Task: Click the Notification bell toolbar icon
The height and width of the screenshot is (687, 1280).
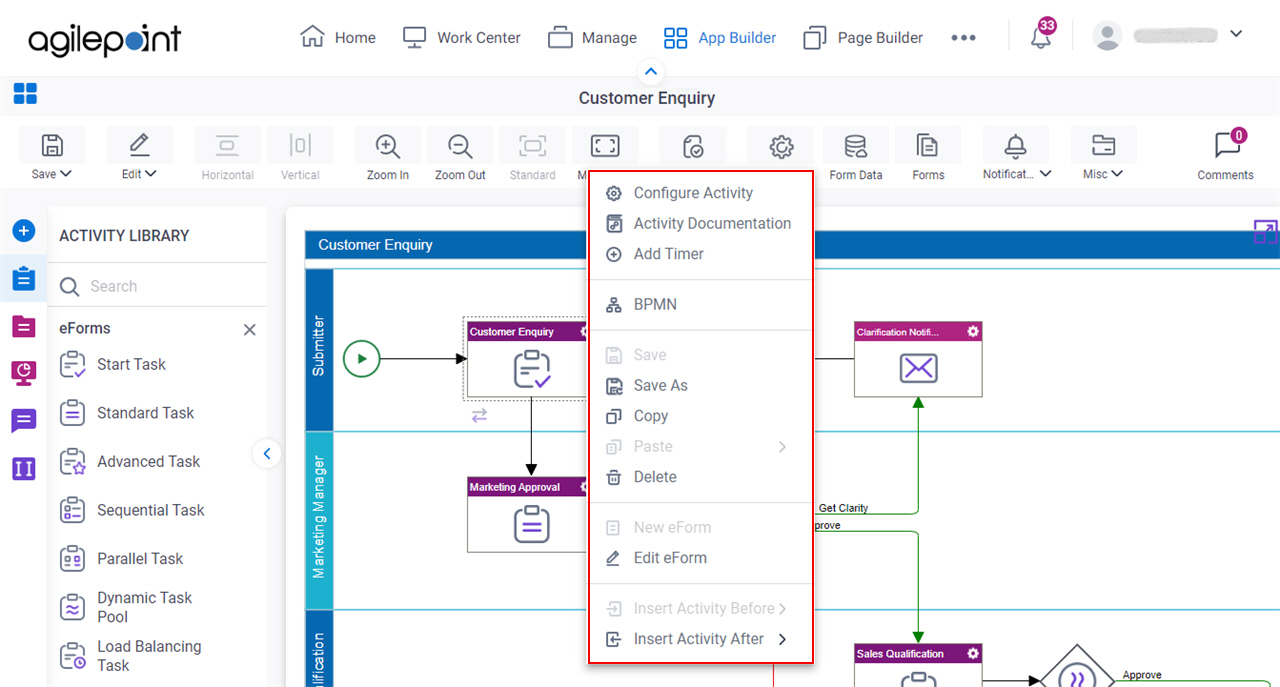Action: (1016, 146)
